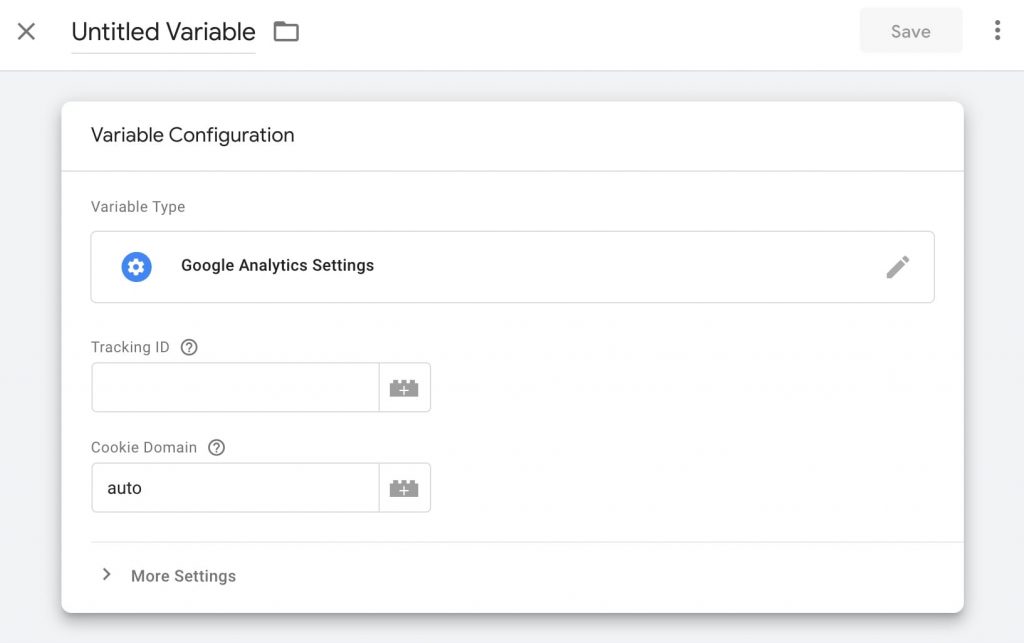Select the More Settings chevron arrow

[107, 575]
